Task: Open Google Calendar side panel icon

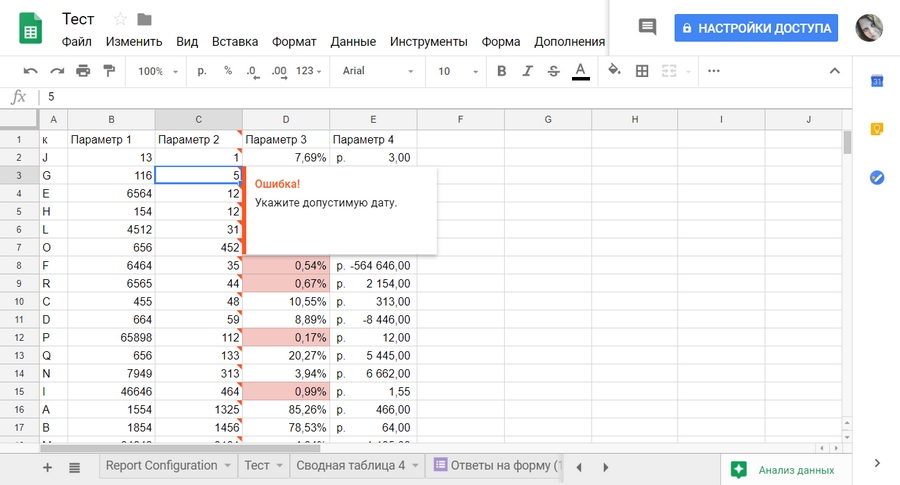Action: pos(877,81)
